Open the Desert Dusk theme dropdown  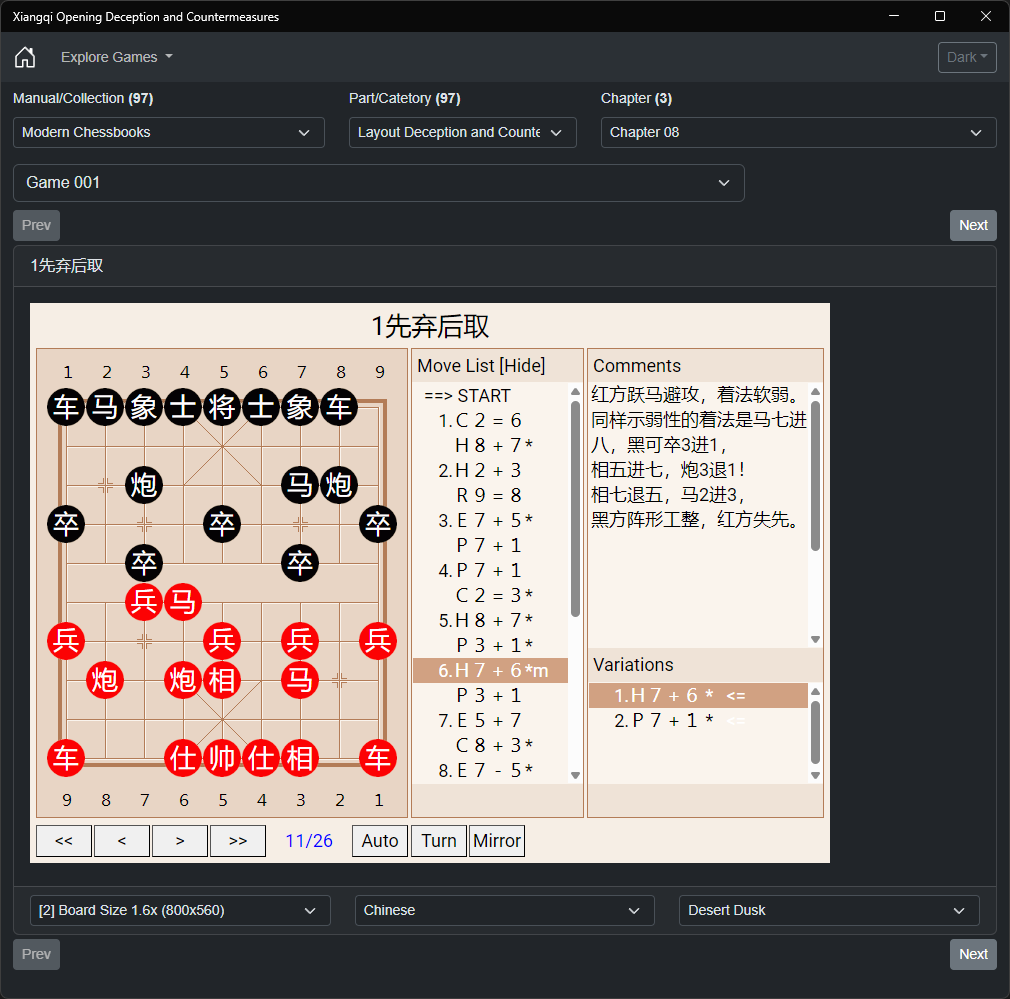click(829, 910)
